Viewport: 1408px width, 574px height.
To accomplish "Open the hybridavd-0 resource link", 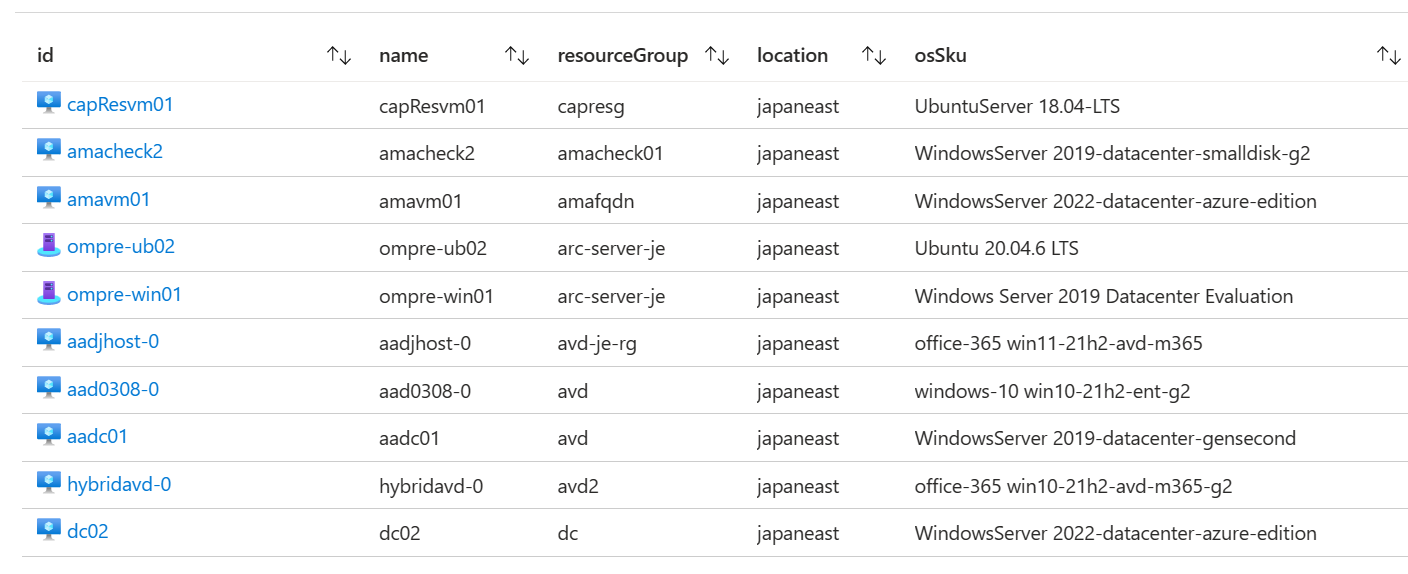I will tap(119, 484).
